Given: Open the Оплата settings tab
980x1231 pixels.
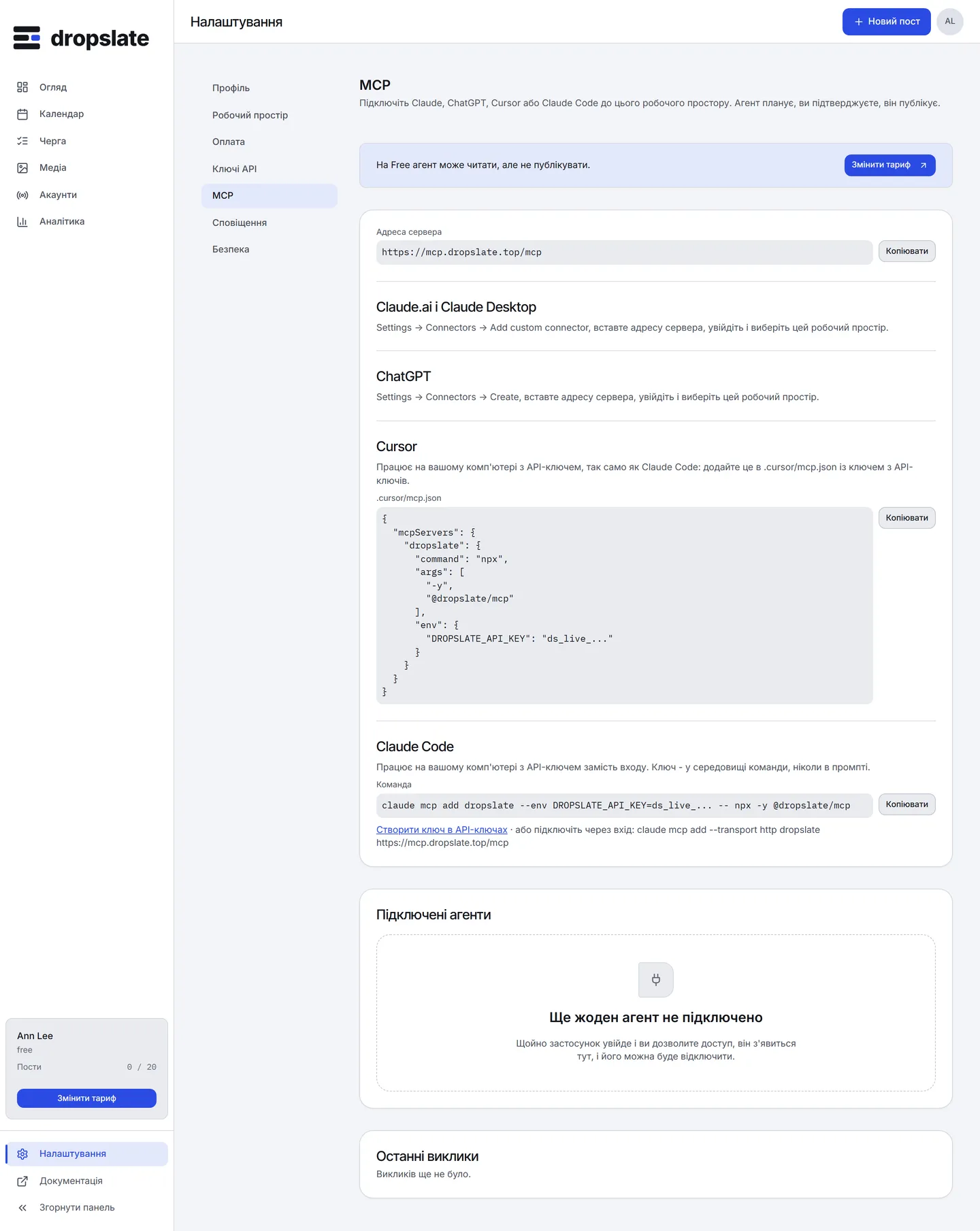Looking at the screenshot, I should (269, 142).
